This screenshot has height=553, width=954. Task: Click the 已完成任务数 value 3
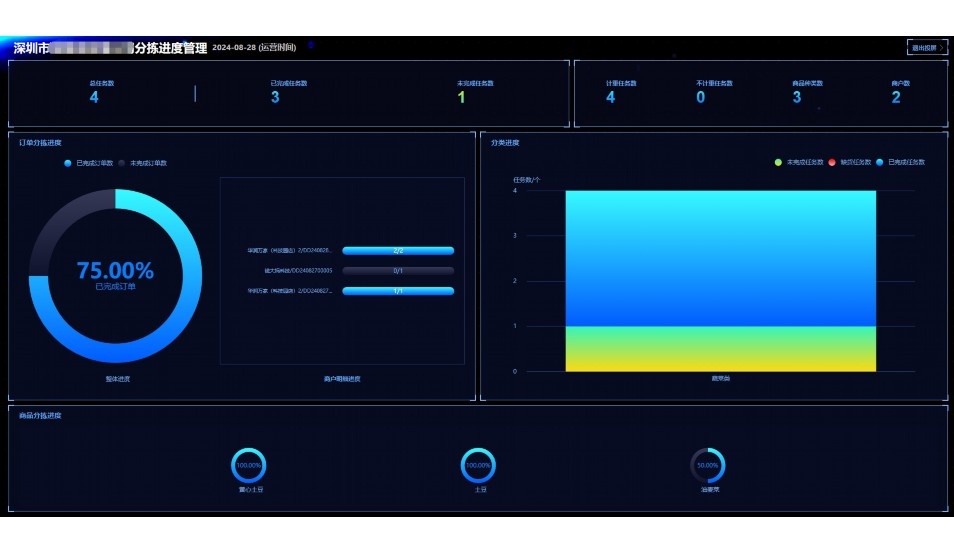point(275,97)
